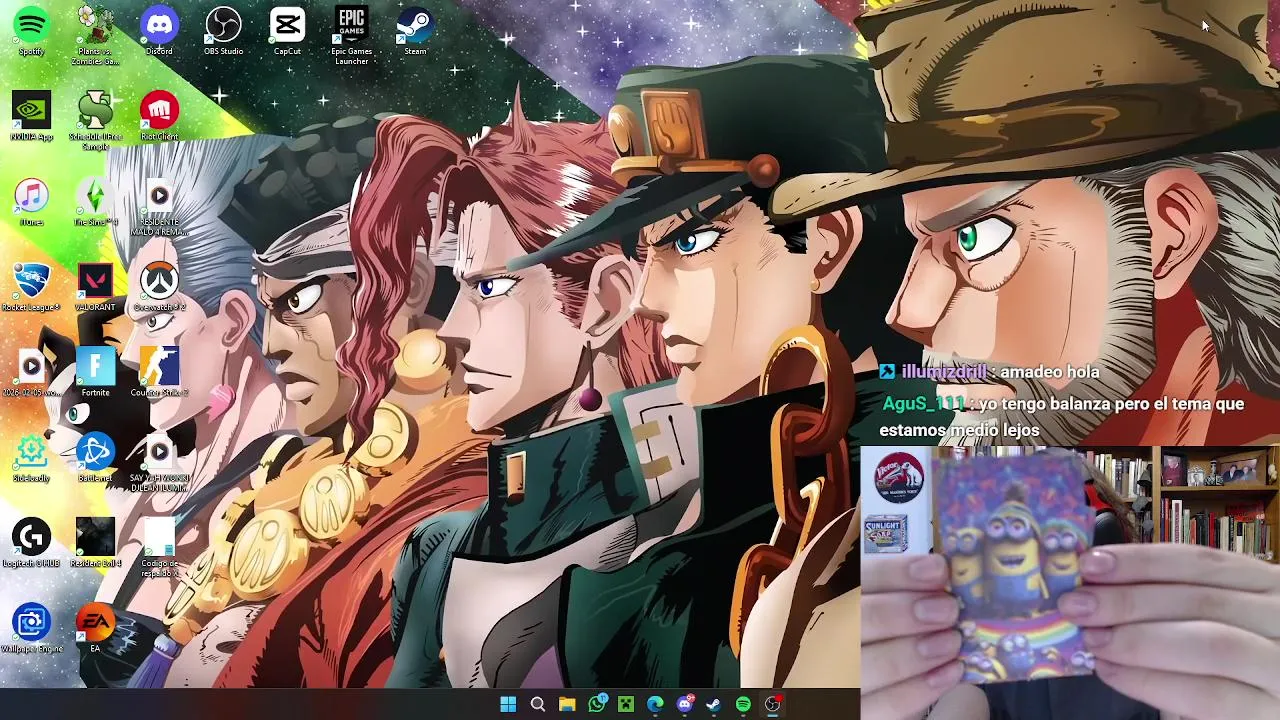Select the Schedule I Free Sample icon
The height and width of the screenshot is (720, 1280).
(95, 122)
